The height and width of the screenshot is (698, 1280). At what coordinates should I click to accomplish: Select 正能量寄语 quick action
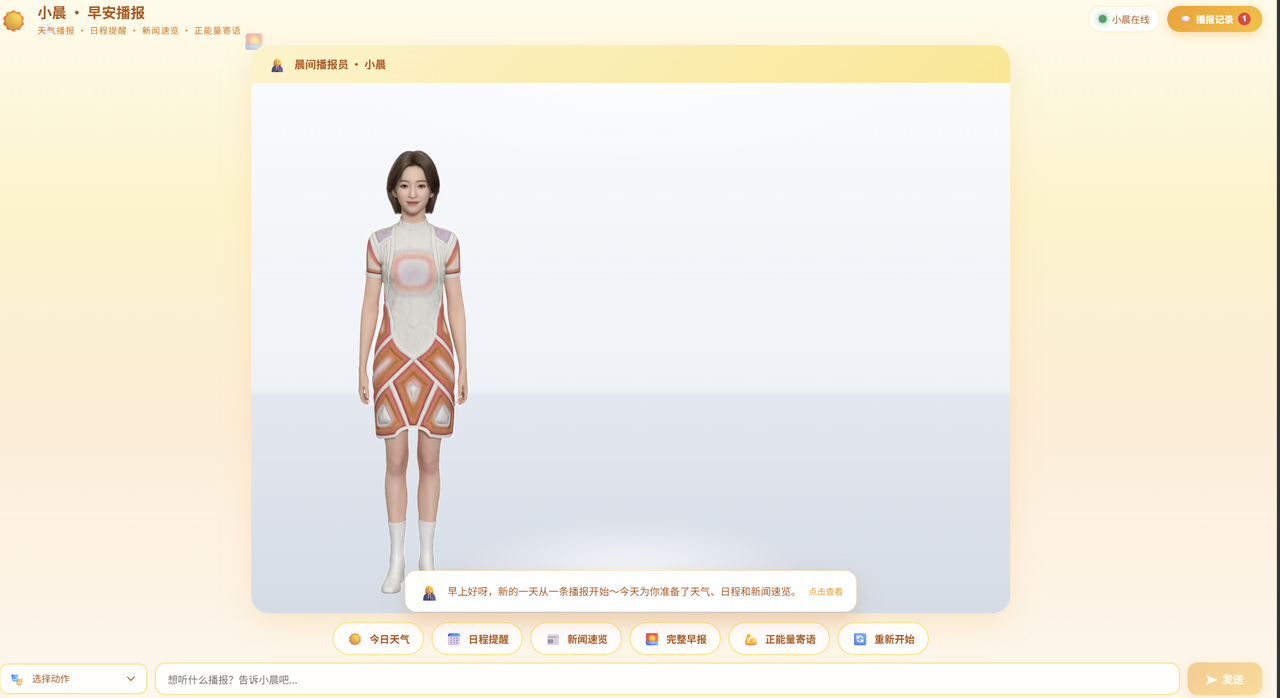pyautogui.click(x=779, y=639)
